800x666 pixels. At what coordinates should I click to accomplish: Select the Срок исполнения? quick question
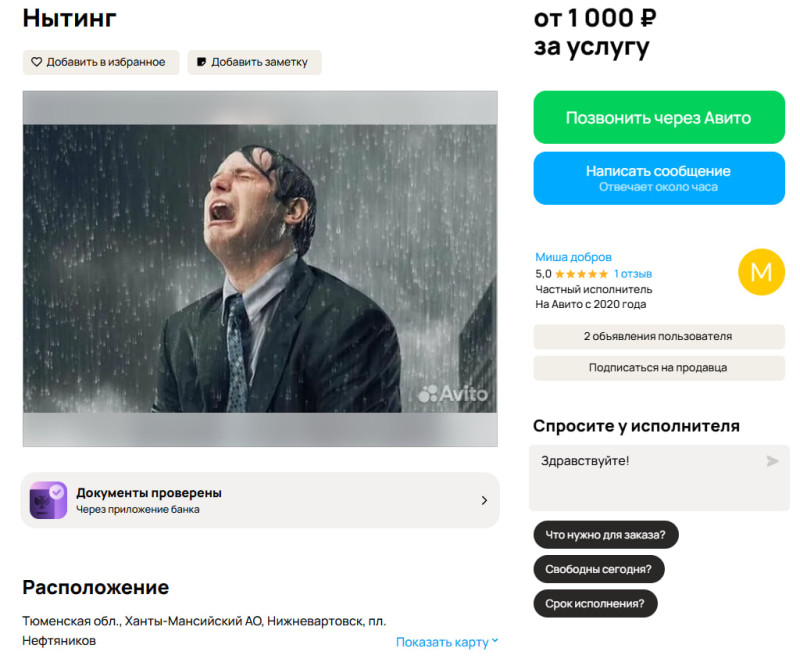pos(595,604)
